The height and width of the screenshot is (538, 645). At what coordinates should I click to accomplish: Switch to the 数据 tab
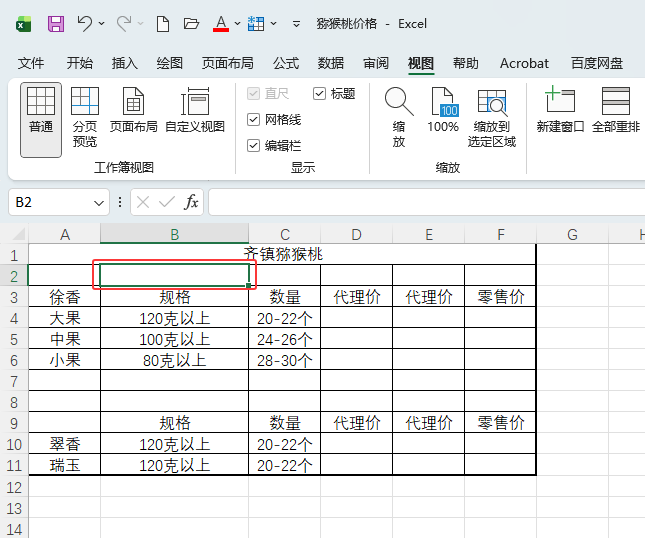(x=331, y=63)
